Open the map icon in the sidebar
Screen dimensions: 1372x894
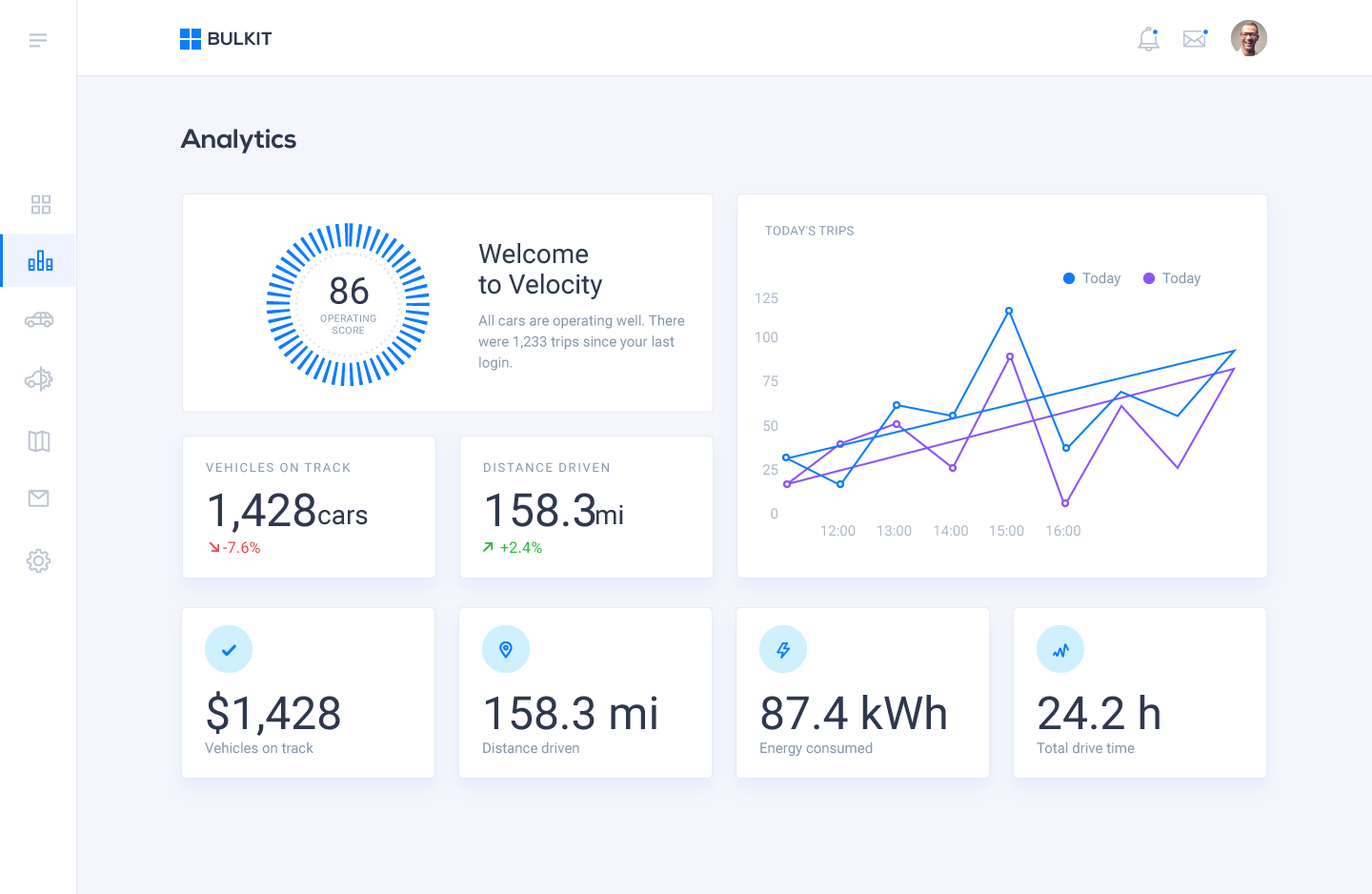click(x=39, y=440)
